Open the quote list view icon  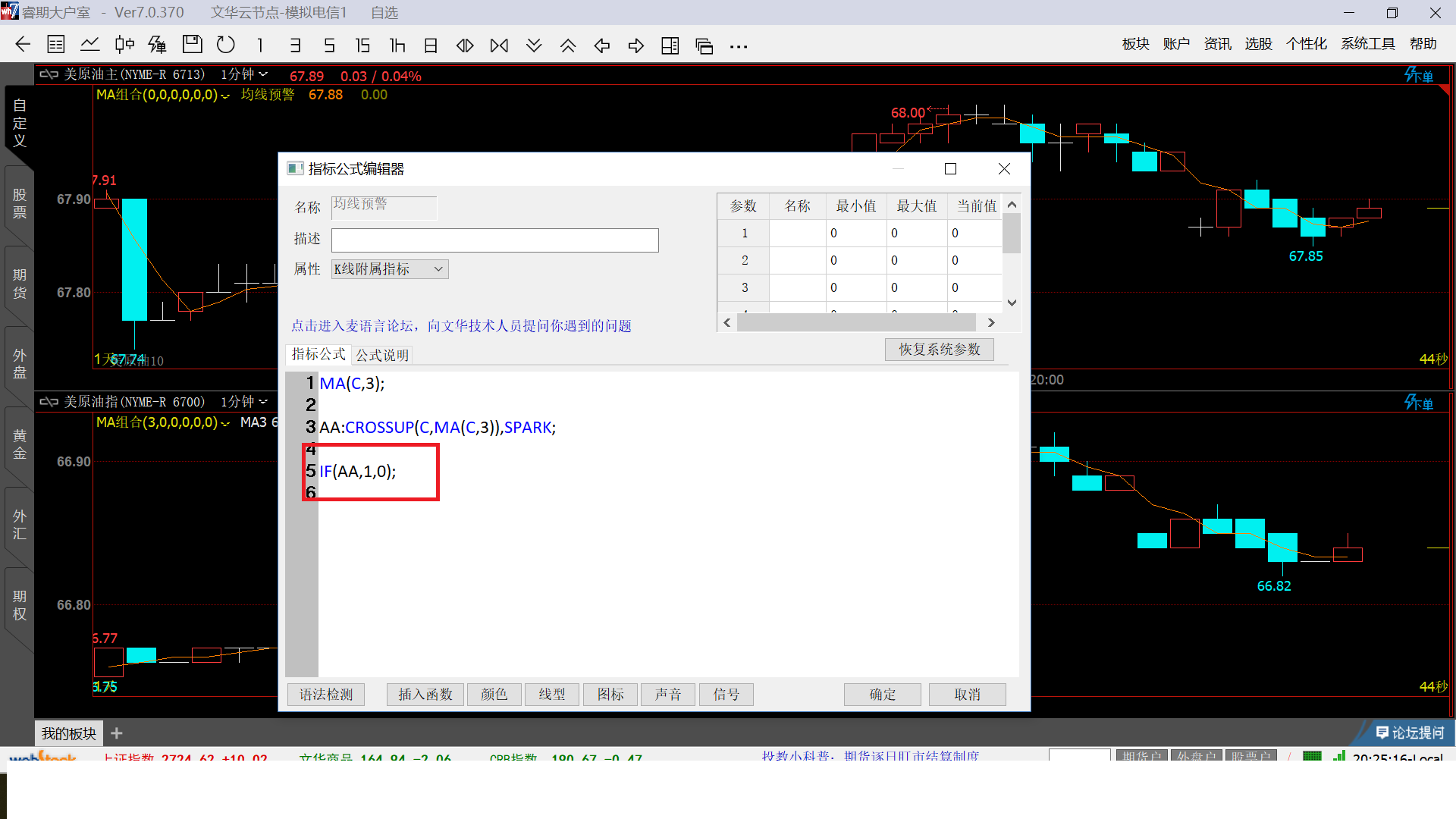(56, 45)
